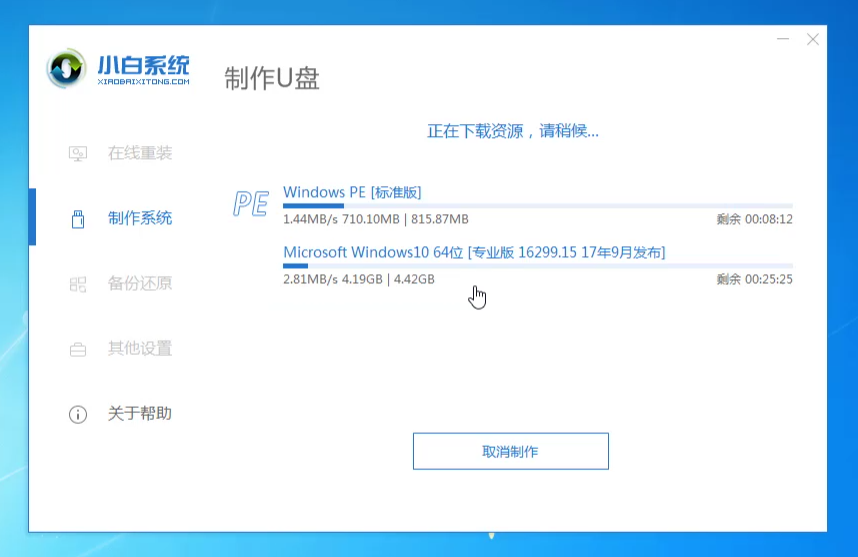Click the 正在下载资源 status message
Viewport: 858px width, 557px height.
pyautogui.click(x=513, y=131)
